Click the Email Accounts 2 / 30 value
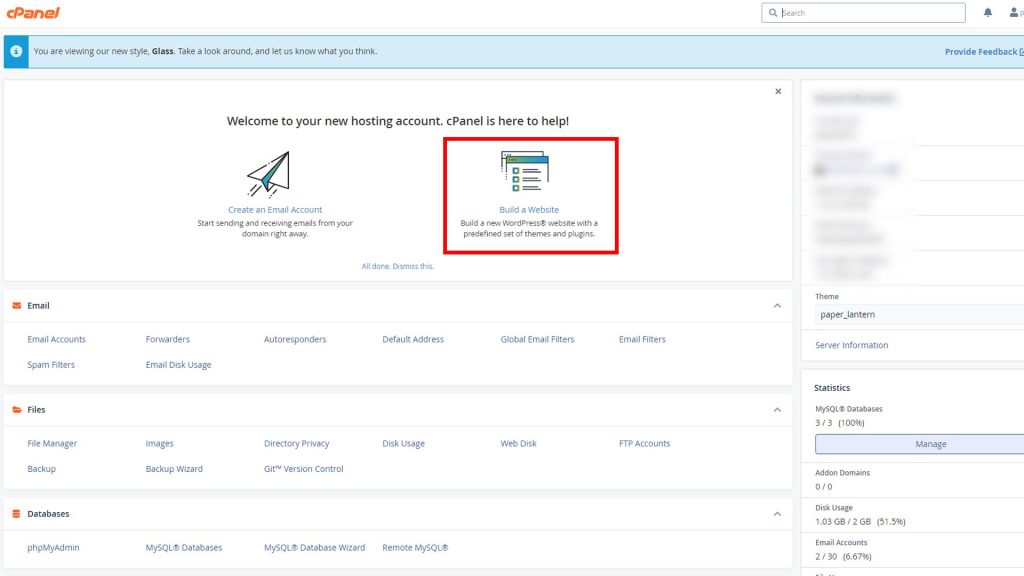Image resolution: width=1024 pixels, height=576 pixels. point(843,557)
